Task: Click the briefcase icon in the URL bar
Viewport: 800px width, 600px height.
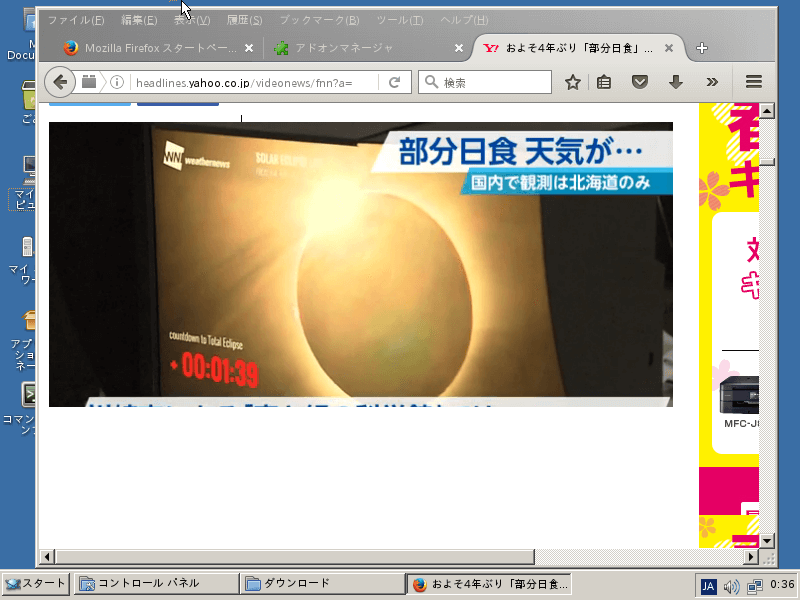Action: pyautogui.click(x=89, y=82)
